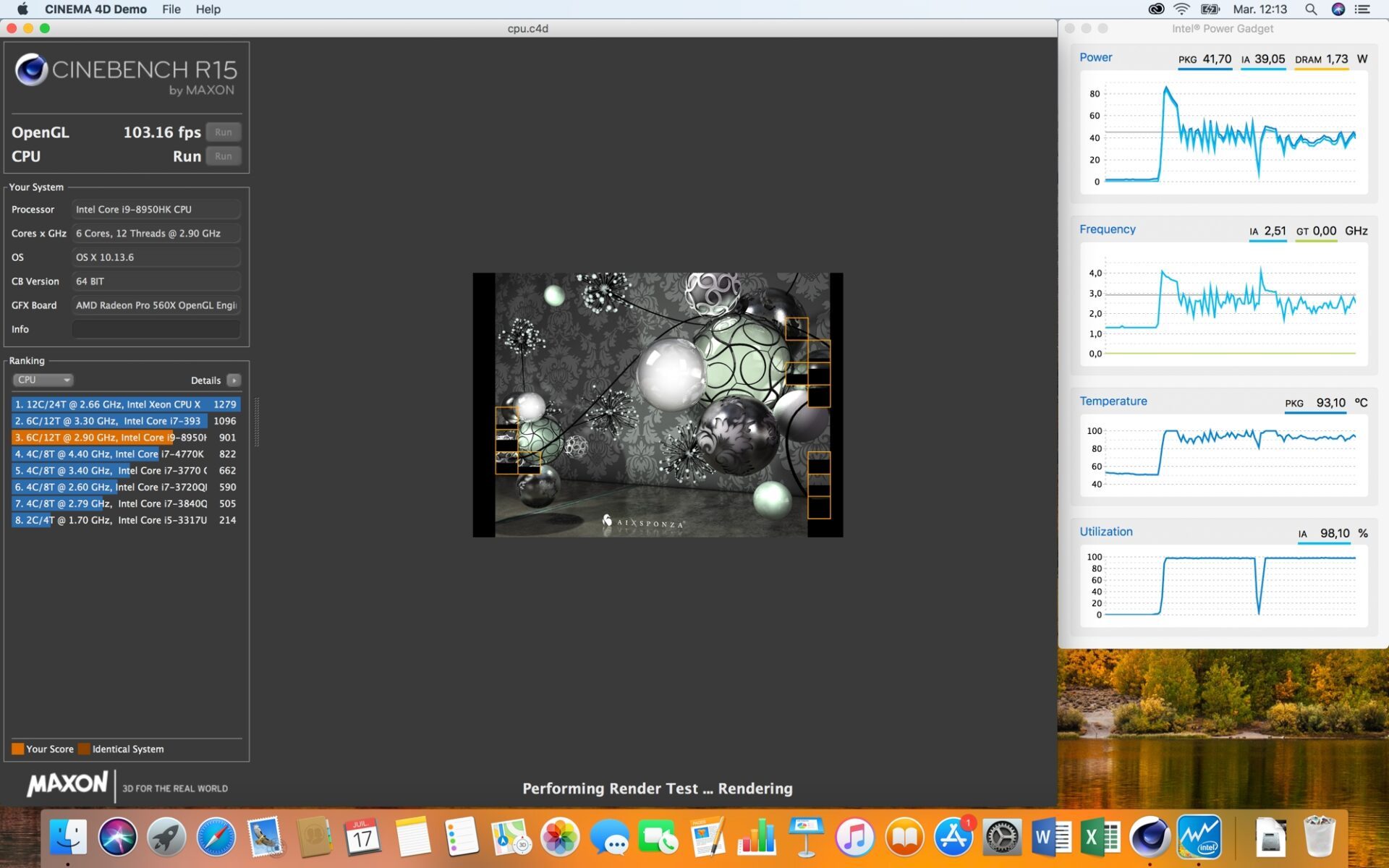Click the menu bar clock Mar. 12:13
This screenshot has height=868, width=1389.
1260,9
